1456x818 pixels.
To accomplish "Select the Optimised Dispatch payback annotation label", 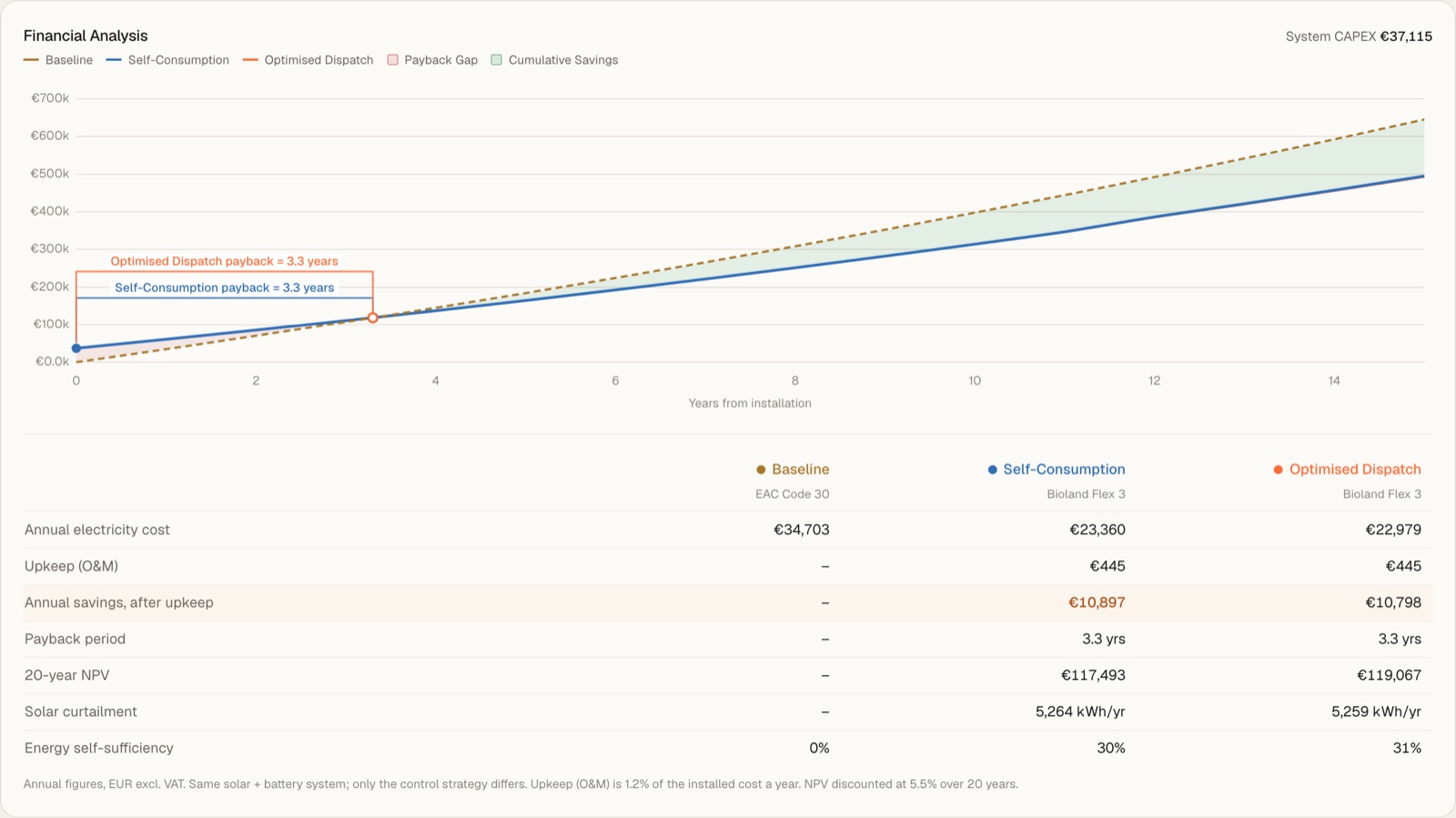I will click(x=224, y=261).
